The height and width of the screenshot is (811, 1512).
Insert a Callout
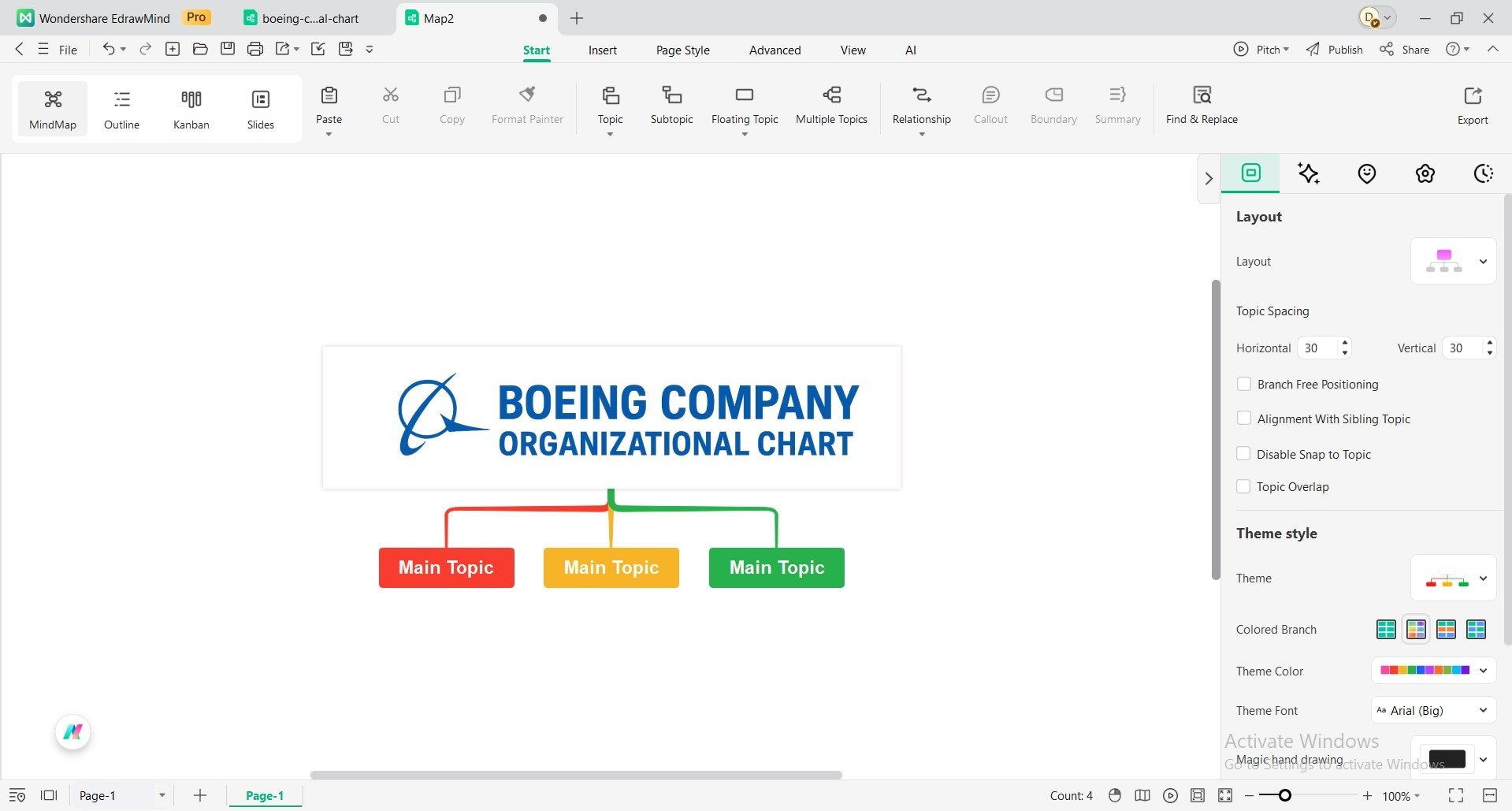coord(990,105)
